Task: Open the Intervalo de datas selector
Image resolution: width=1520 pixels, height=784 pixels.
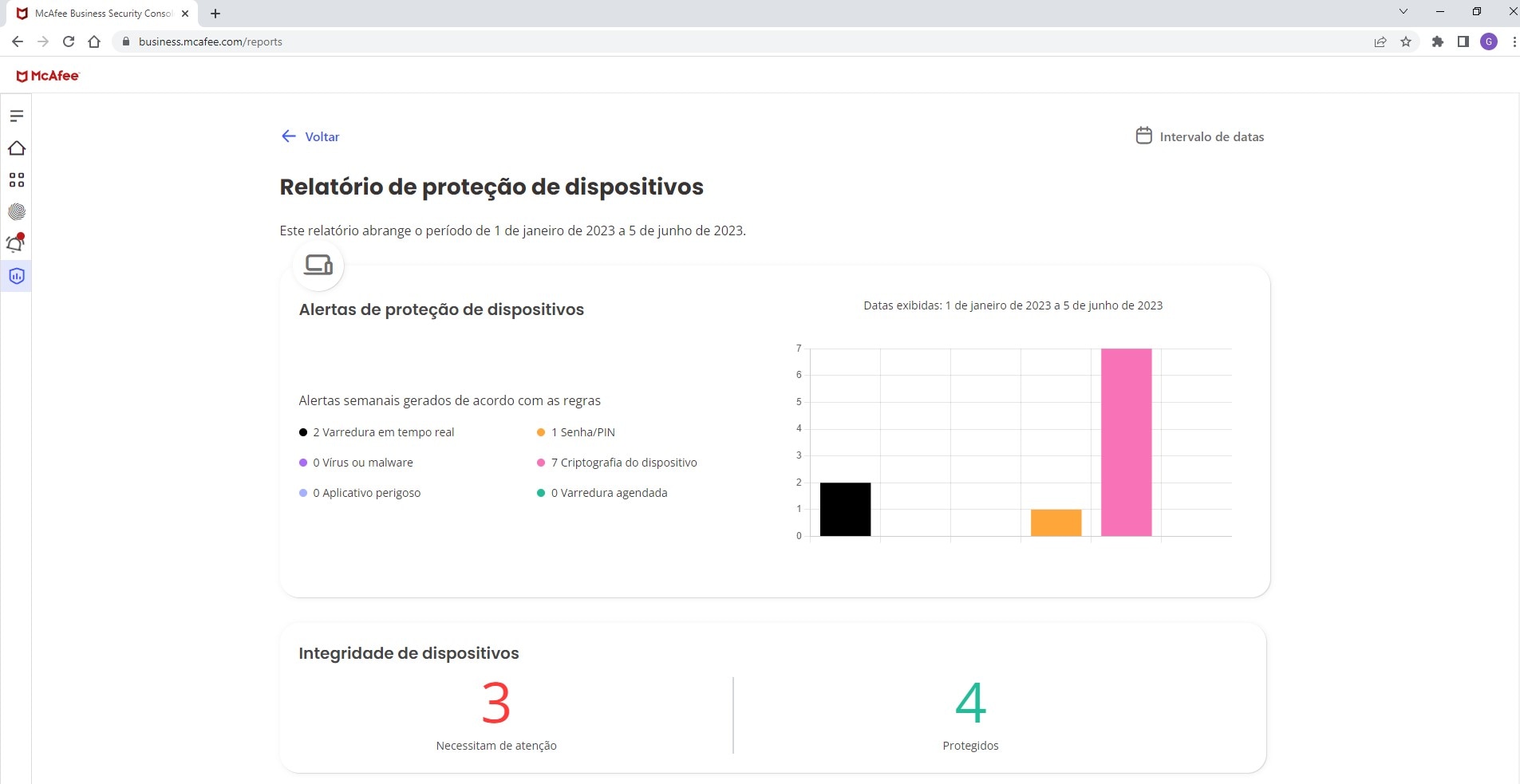Action: click(x=1210, y=136)
